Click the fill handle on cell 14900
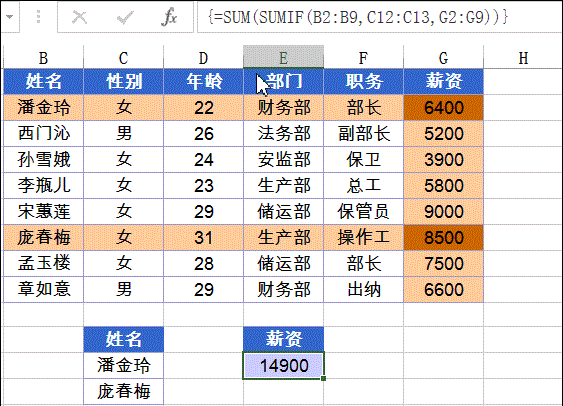The image size is (563, 406). tap(324, 378)
